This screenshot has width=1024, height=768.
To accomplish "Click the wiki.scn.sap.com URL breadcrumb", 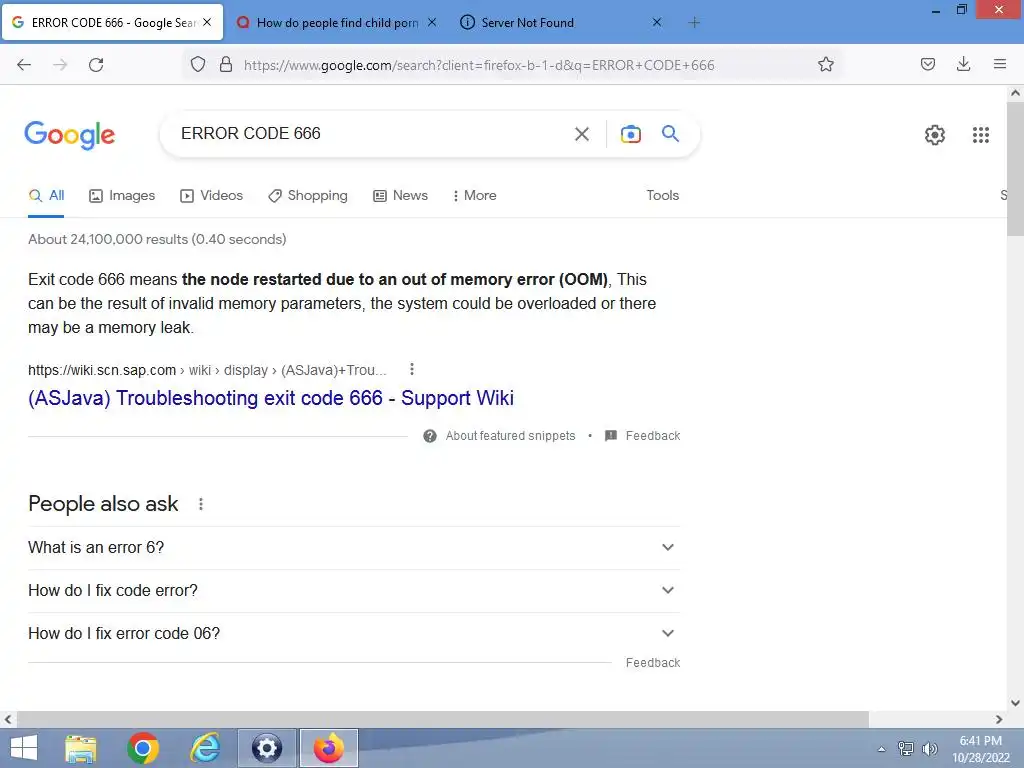I will click(207, 370).
